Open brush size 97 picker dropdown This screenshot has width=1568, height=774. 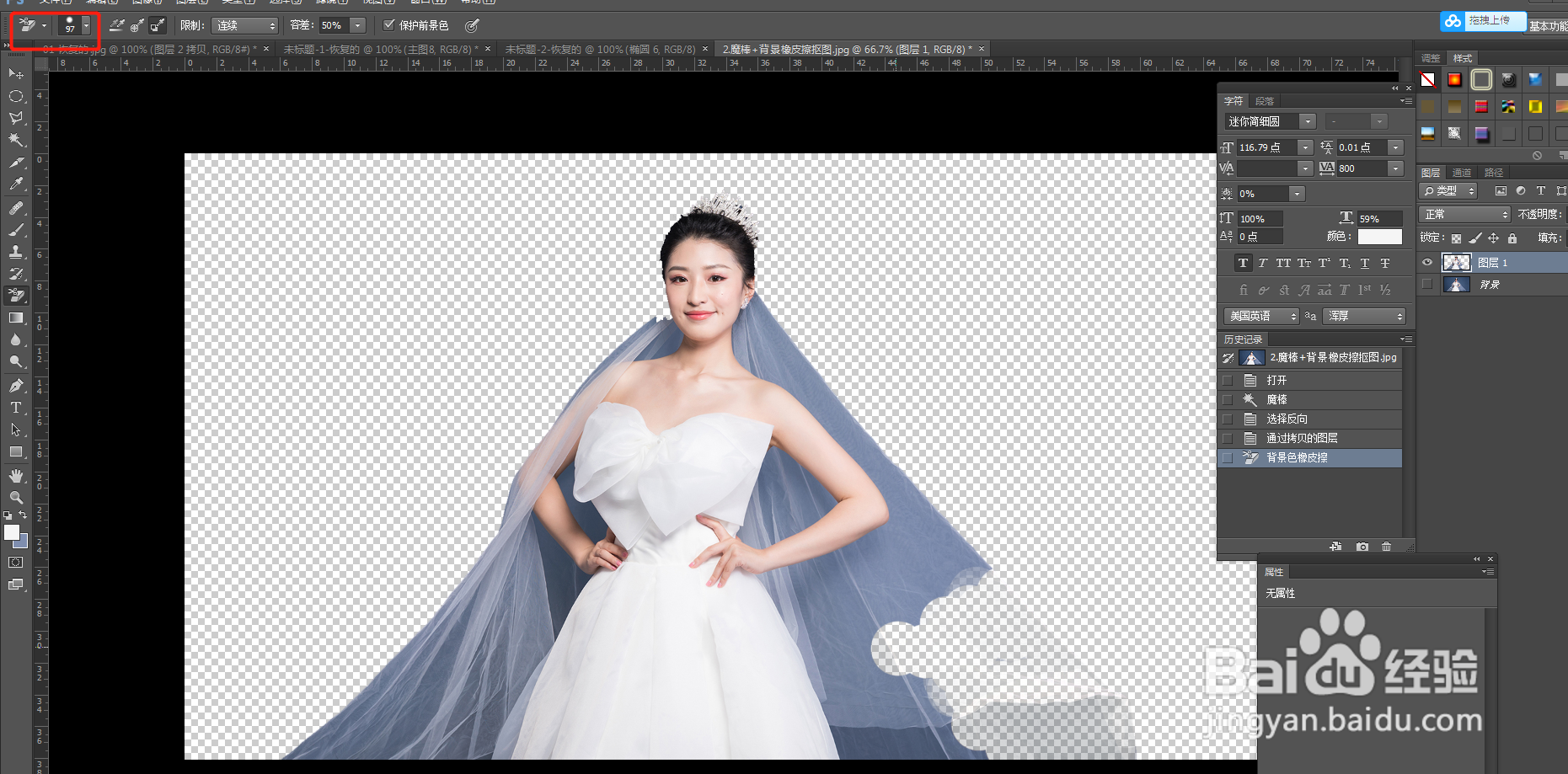tap(86, 25)
